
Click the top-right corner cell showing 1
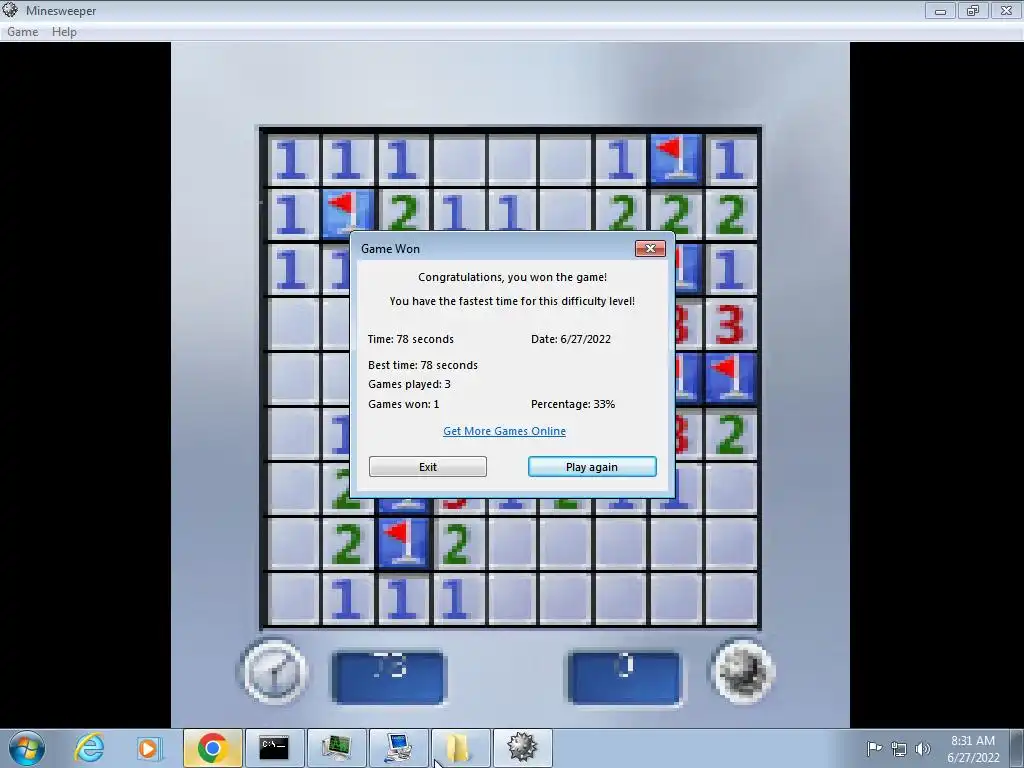[731, 159]
